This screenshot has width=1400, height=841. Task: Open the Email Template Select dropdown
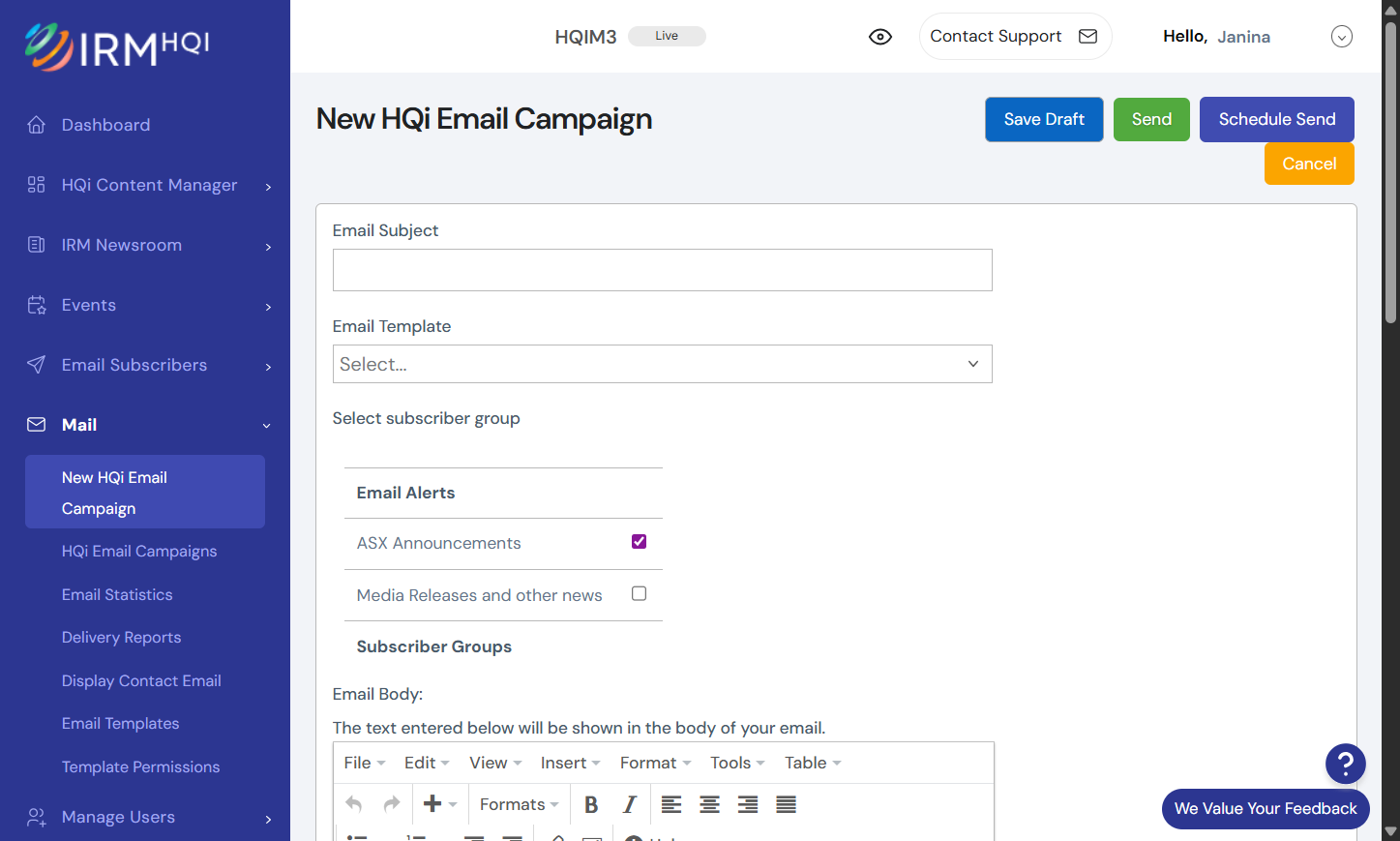click(x=663, y=364)
